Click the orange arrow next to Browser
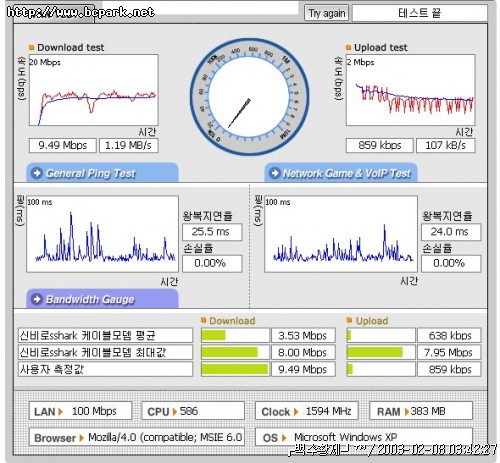The width and height of the screenshot is (500, 463). [x=81, y=438]
